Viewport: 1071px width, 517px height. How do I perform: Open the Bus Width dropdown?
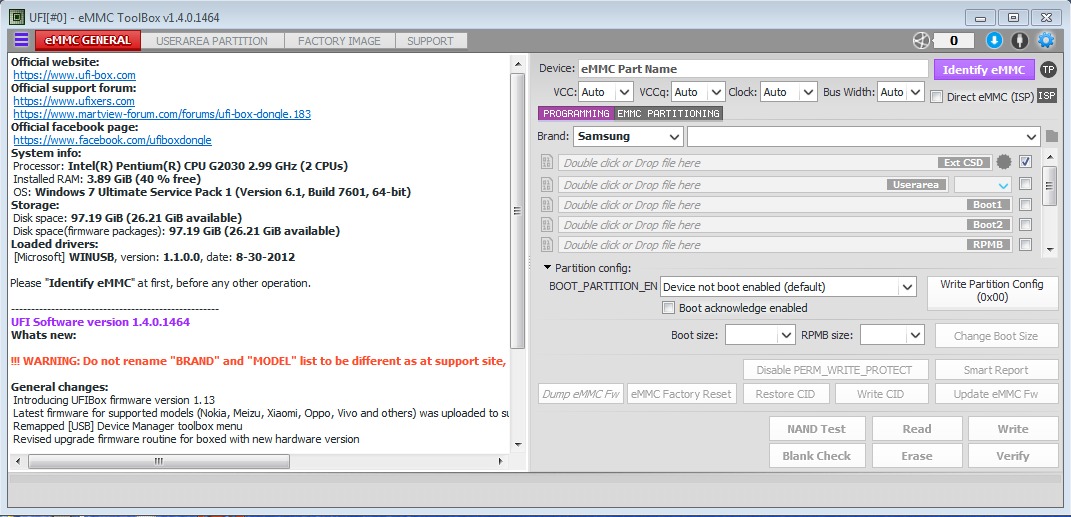click(x=901, y=92)
